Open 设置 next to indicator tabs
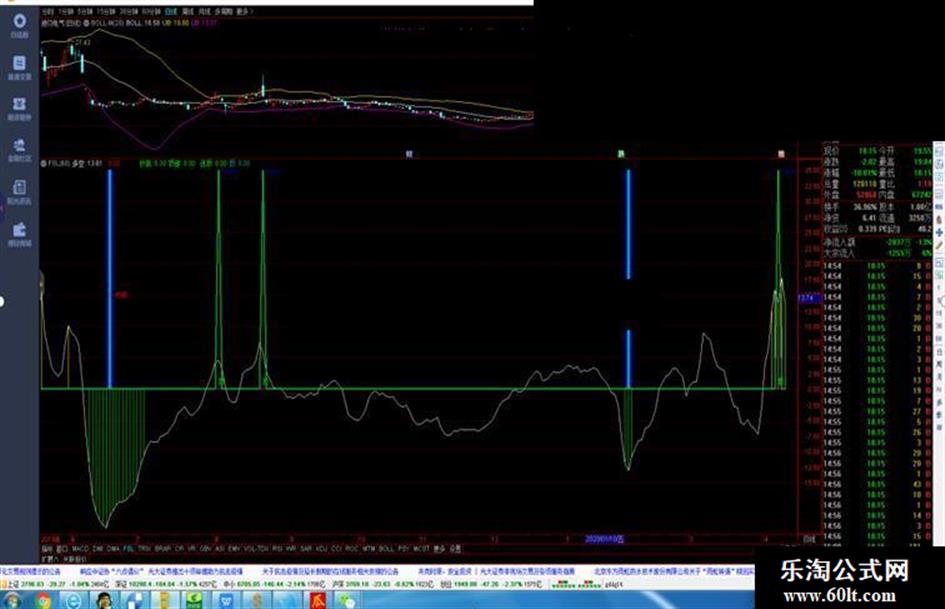The width and height of the screenshot is (945, 609). [455, 549]
